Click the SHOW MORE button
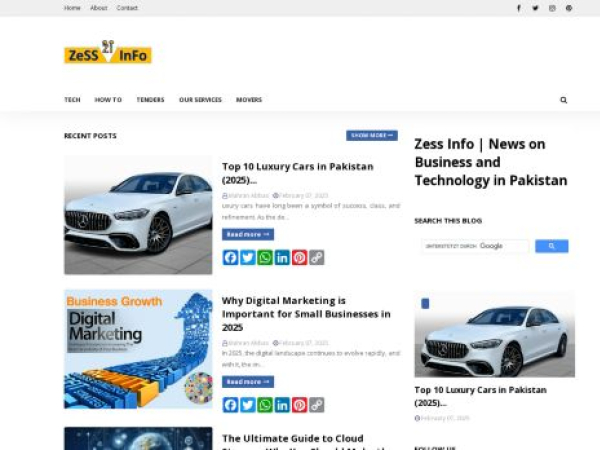The width and height of the screenshot is (600, 450). pyautogui.click(x=372, y=135)
